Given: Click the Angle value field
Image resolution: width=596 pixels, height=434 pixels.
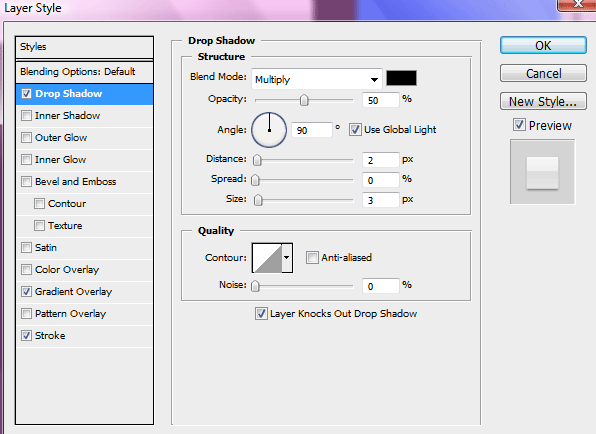Looking at the screenshot, I should click(312, 130).
